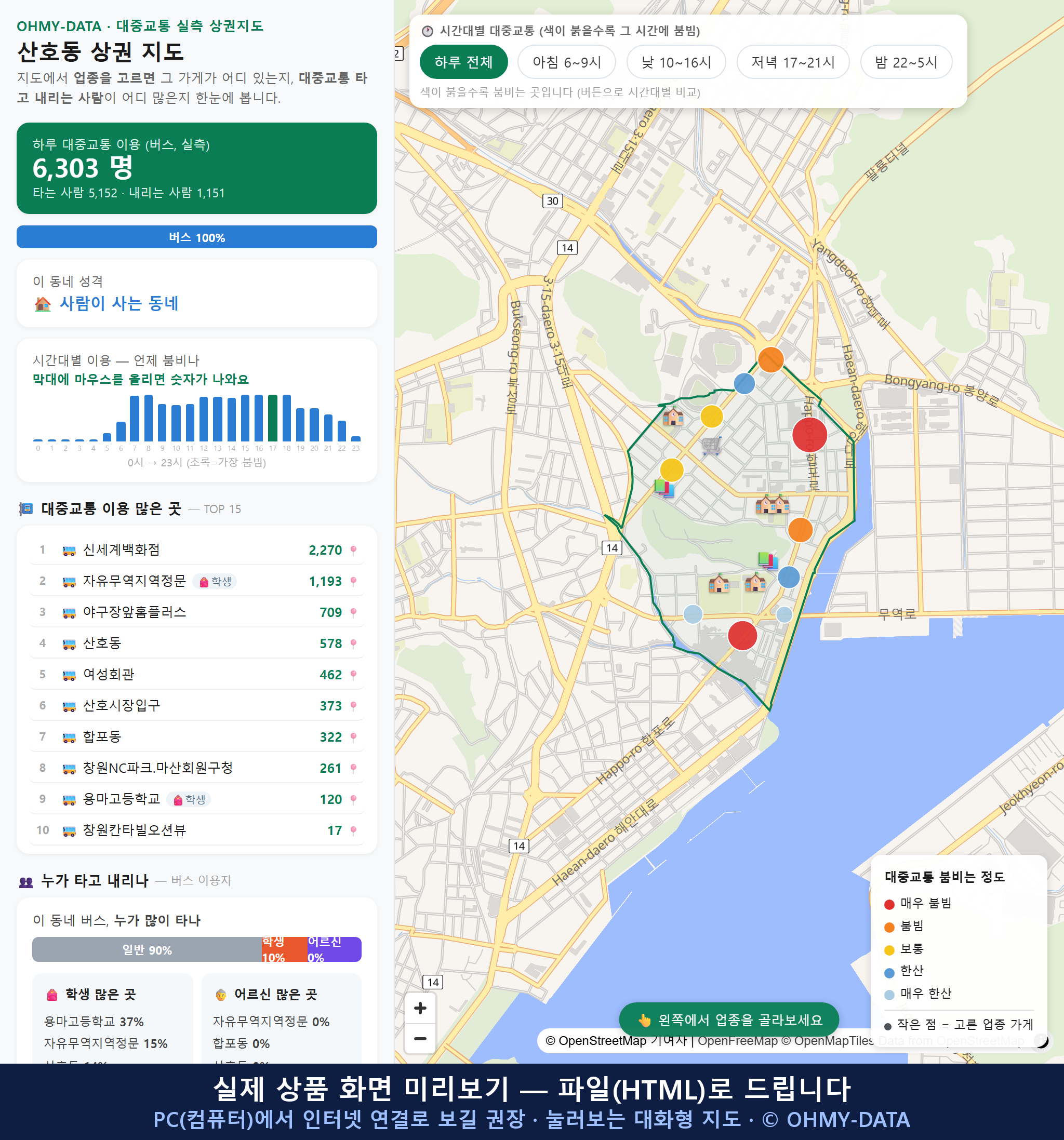This screenshot has height=1140, width=1064.
Task: Click the orange 붐빔 legend dot
Action: coord(889,927)
